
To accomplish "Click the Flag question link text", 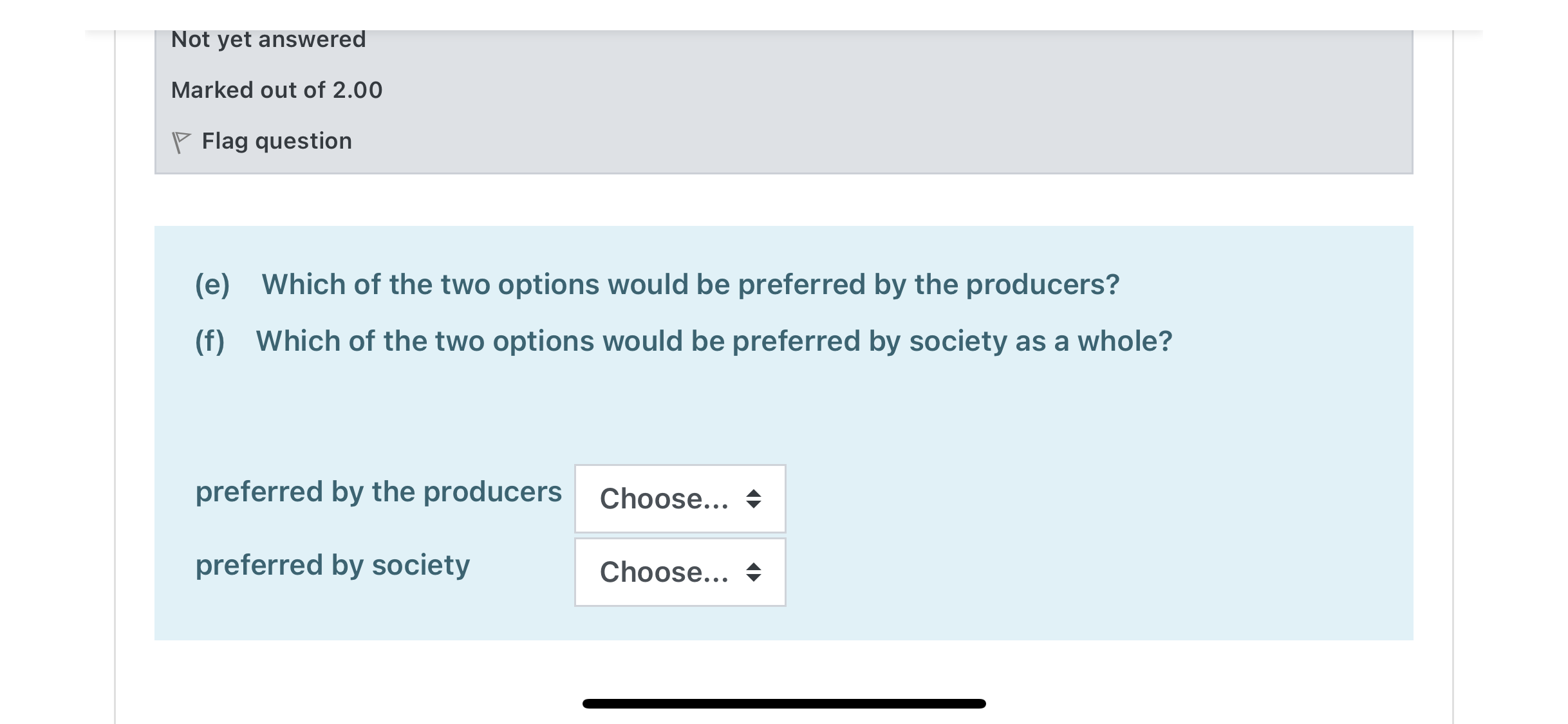I will [277, 141].
